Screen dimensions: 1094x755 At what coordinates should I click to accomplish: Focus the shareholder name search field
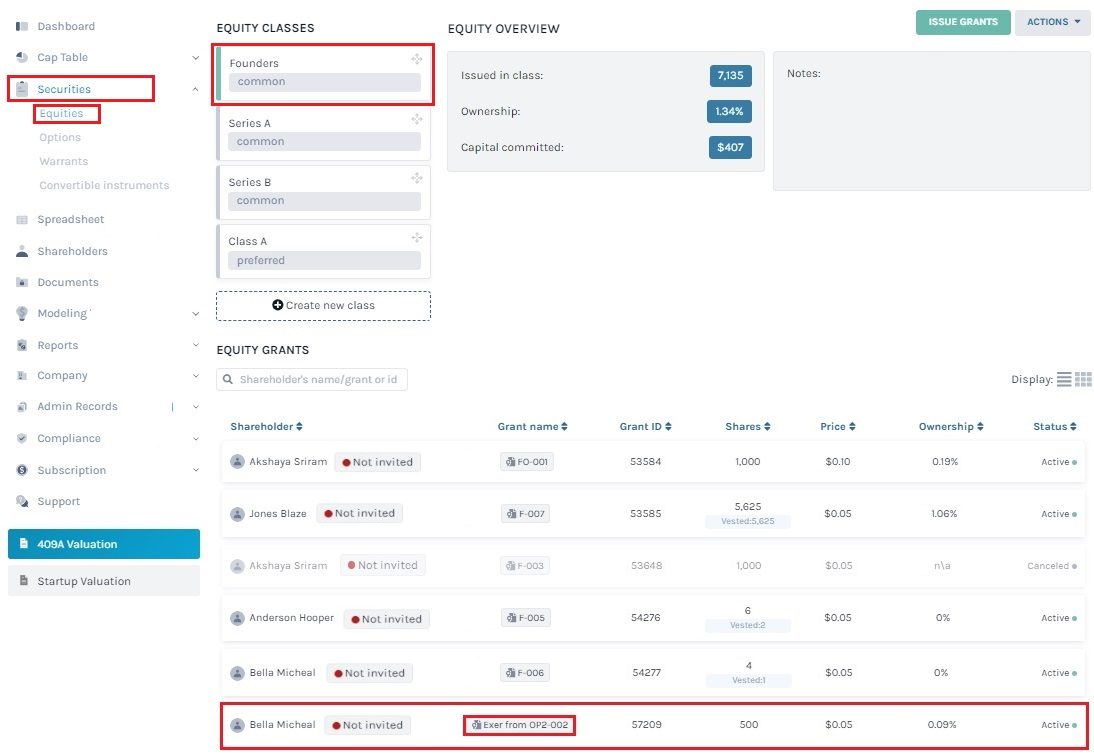(312, 380)
